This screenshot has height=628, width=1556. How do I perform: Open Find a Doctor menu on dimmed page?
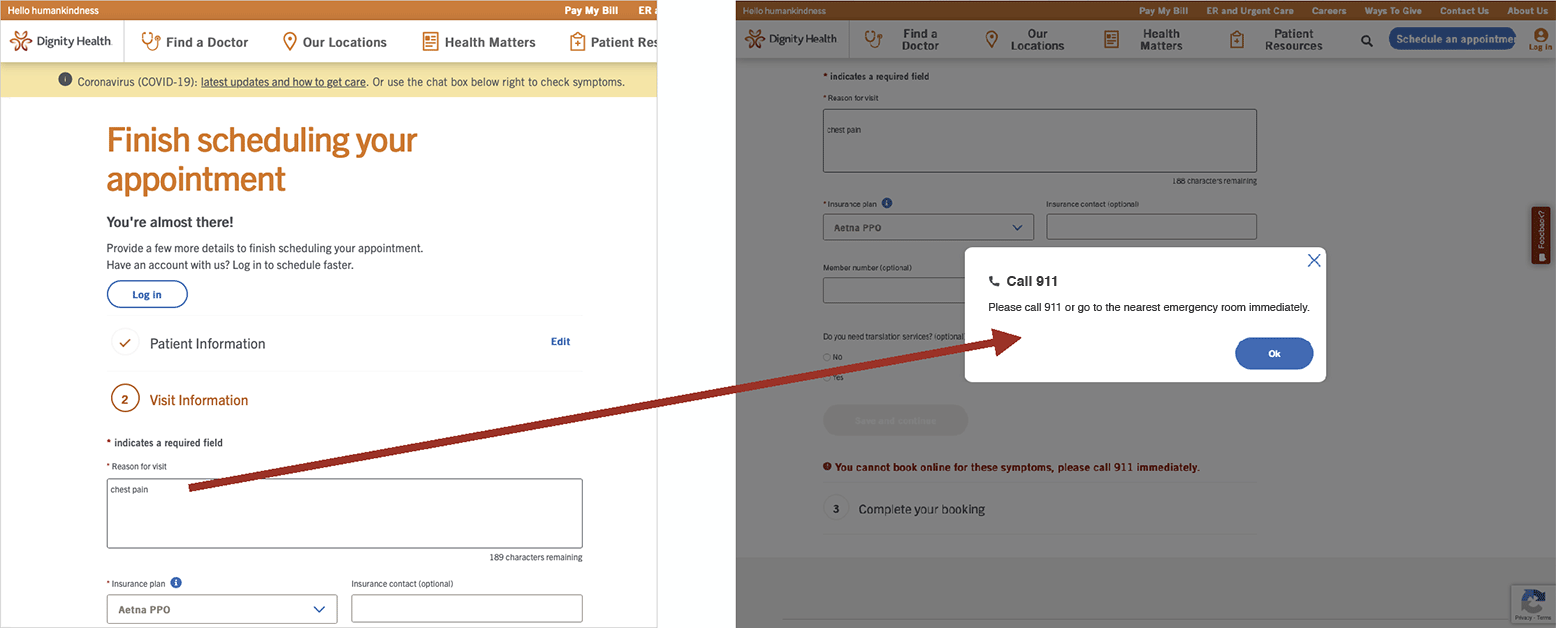[920, 39]
